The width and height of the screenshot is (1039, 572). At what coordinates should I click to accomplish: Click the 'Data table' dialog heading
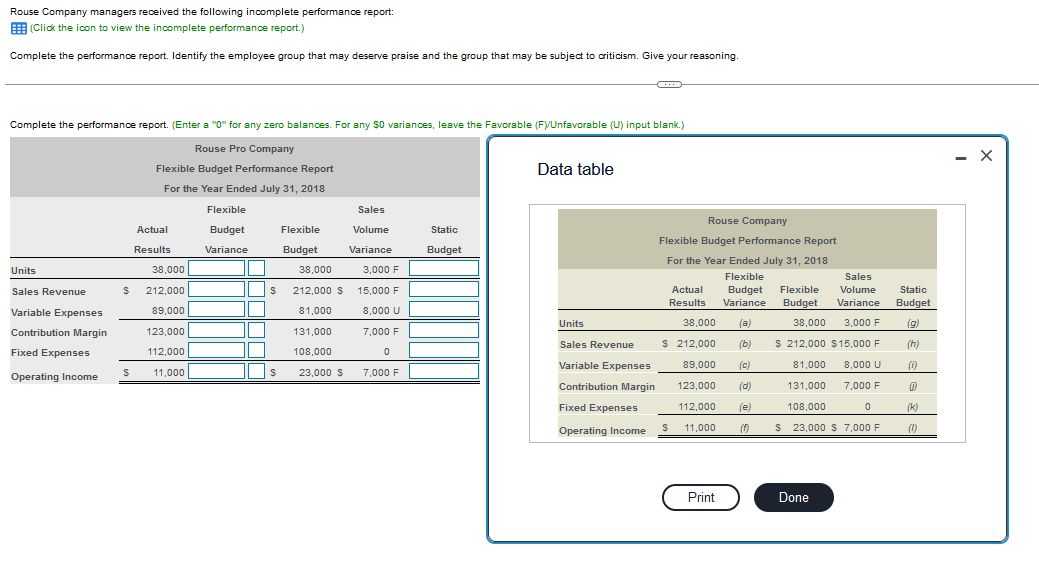click(575, 170)
